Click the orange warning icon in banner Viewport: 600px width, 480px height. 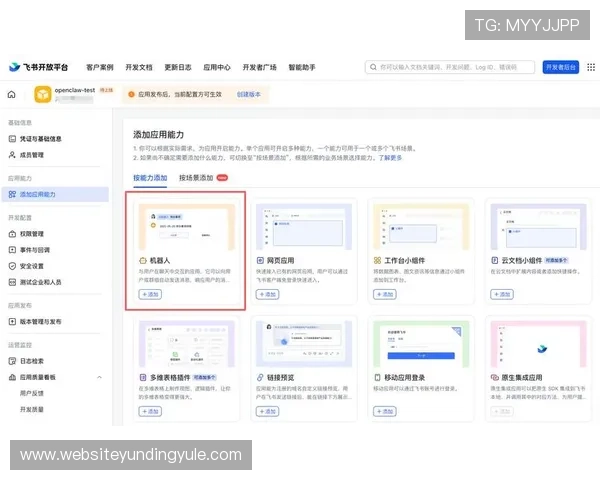tap(131, 95)
